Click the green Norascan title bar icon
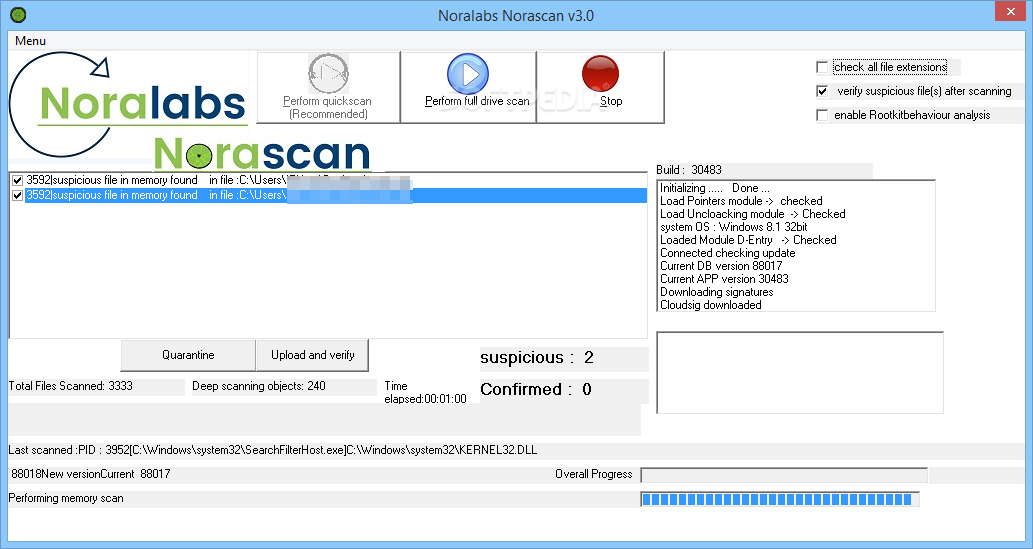The image size is (1033, 549). (x=18, y=14)
